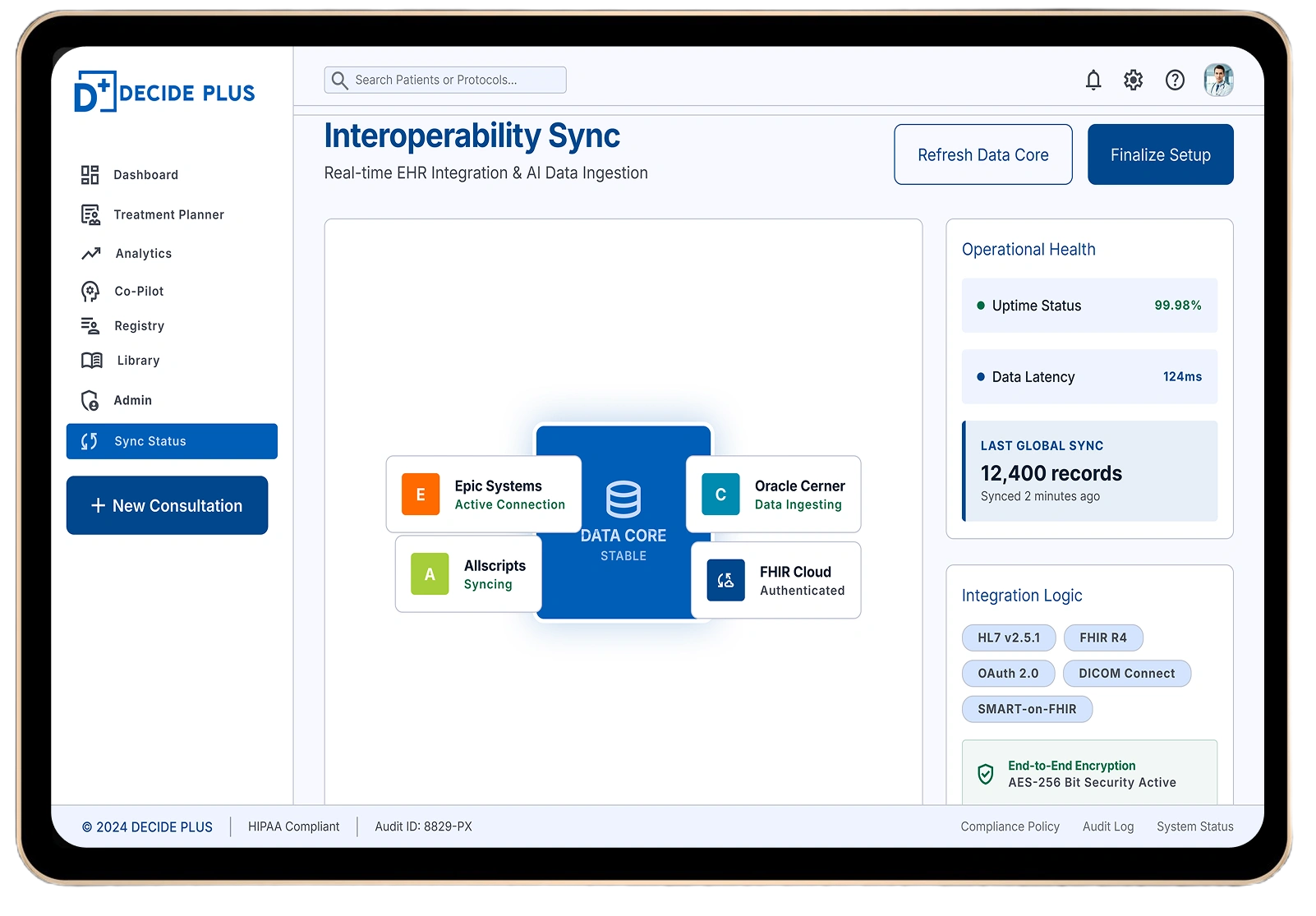
Task: Click the Data Core database icon
Action: [x=623, y=499]
